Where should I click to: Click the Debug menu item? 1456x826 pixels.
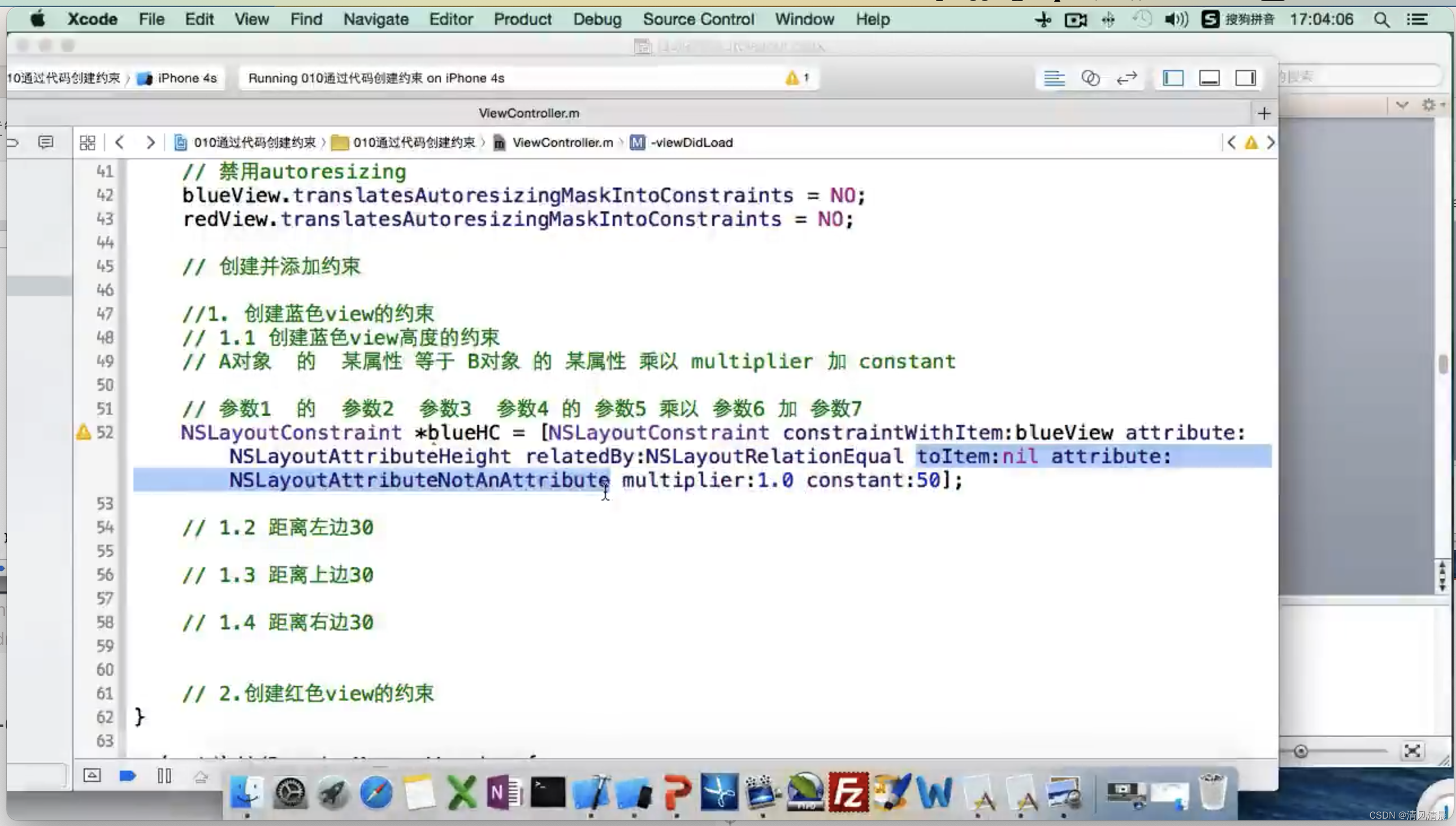tap(596, 19)
